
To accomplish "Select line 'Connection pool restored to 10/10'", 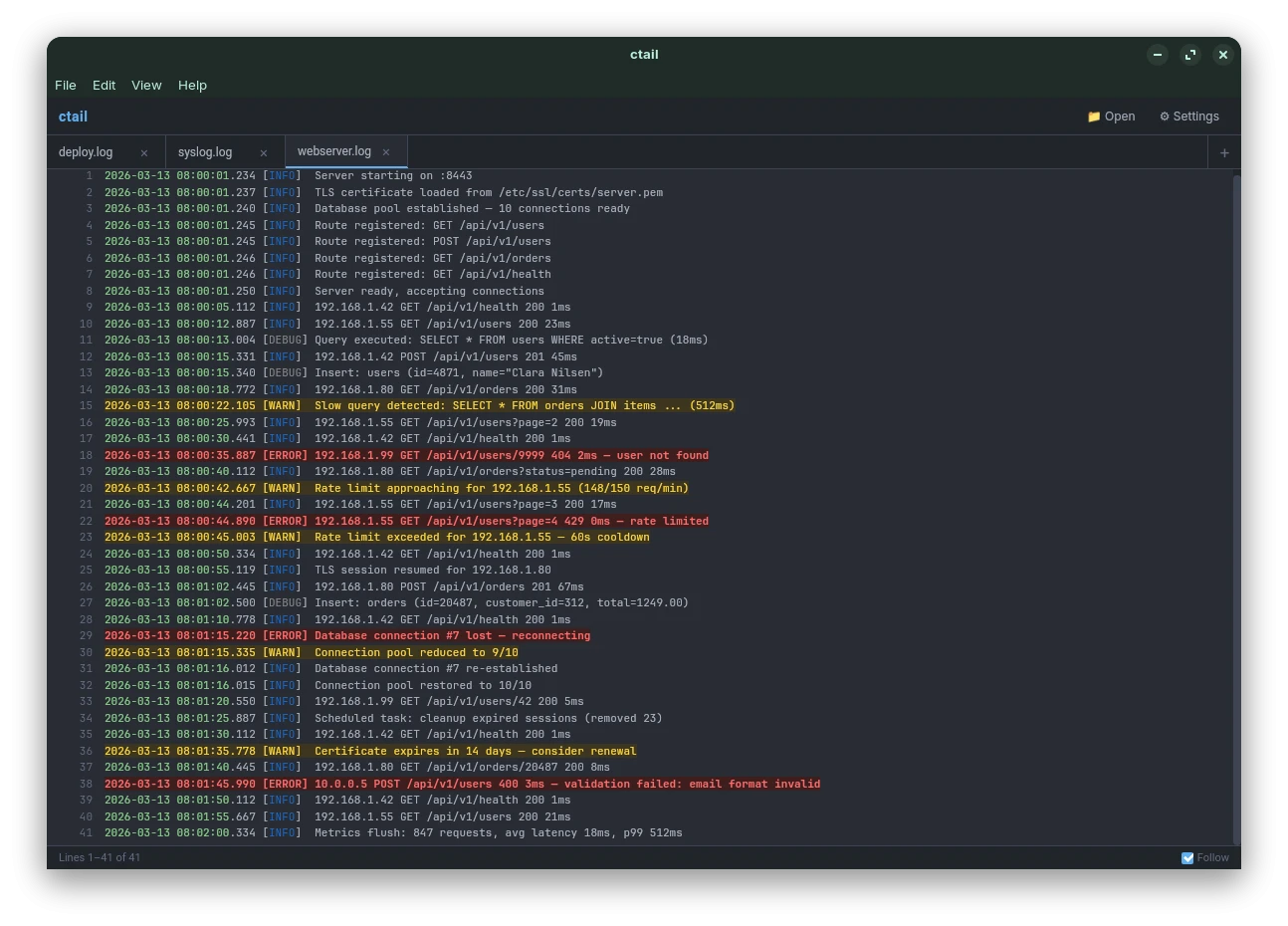I will point(639,685).
